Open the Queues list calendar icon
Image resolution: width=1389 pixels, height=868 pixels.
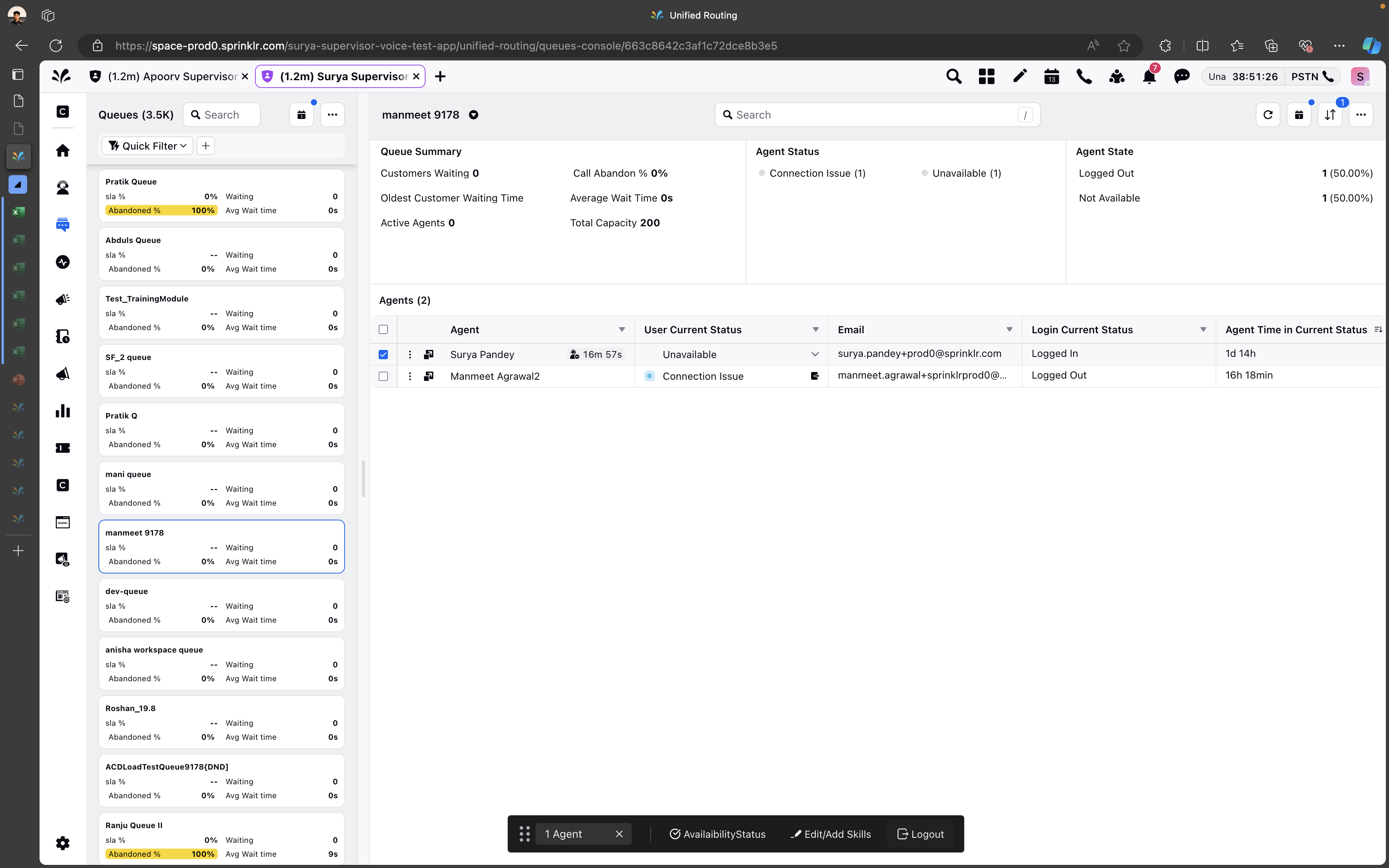302,115
